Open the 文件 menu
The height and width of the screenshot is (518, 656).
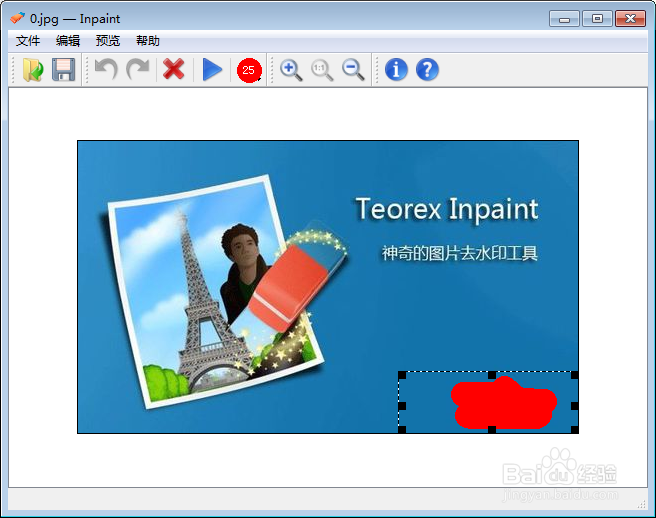click(28, 41)
